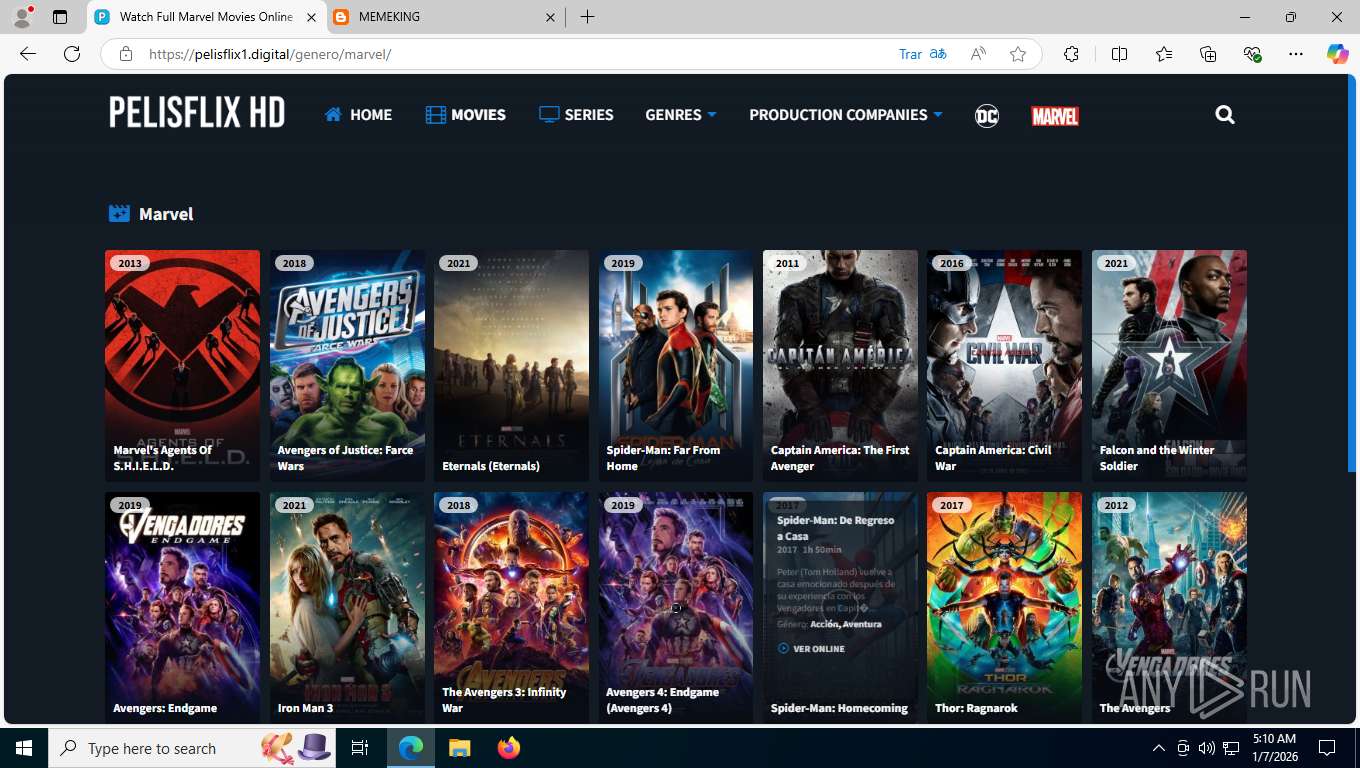The height and width of the screenshot is (768, 1360).
Task: View site information lock icon
Action: [x=126, y=54]
